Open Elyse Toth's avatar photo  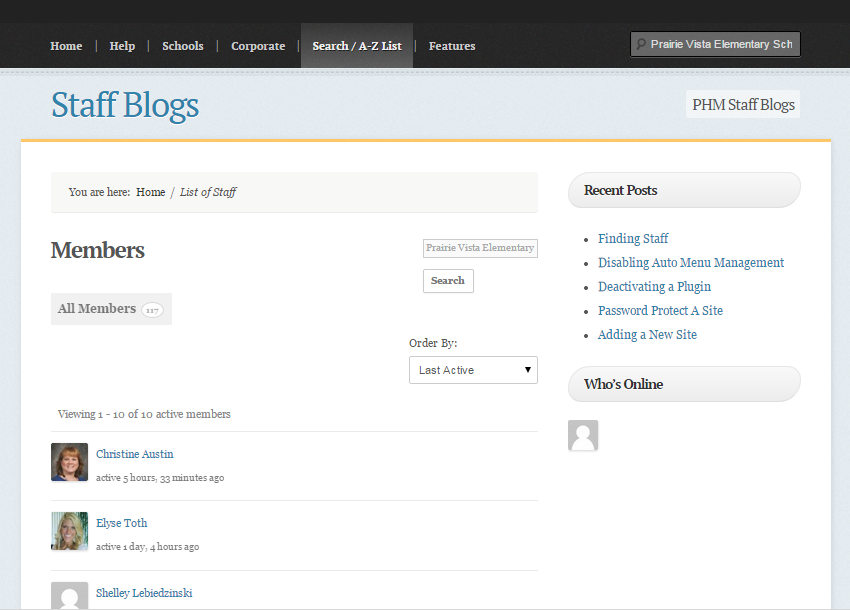pos(69,531)
